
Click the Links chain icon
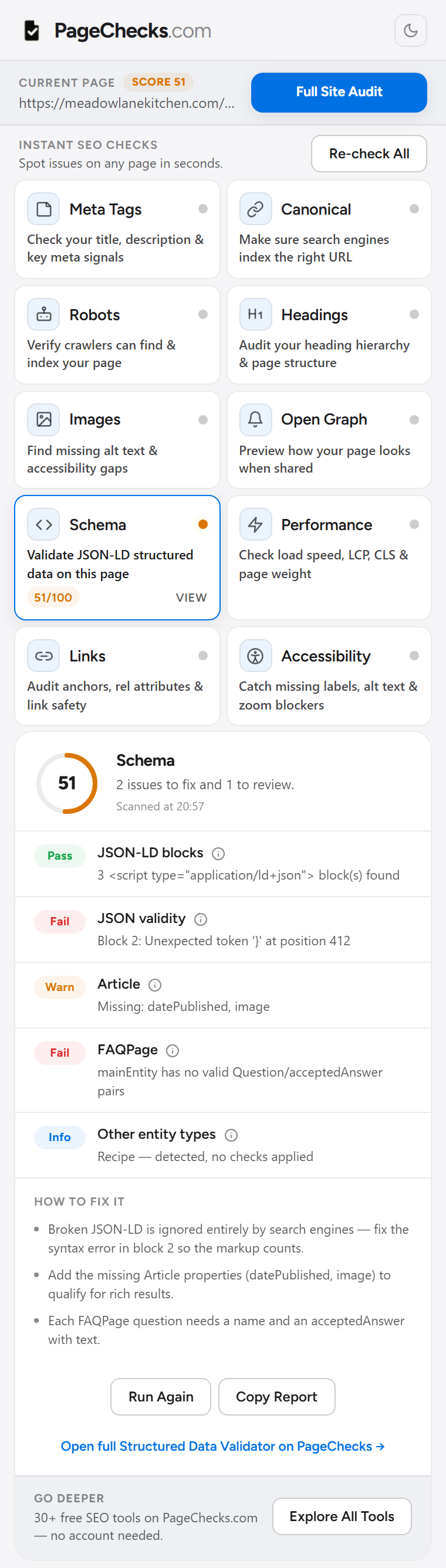coord(43,656)
